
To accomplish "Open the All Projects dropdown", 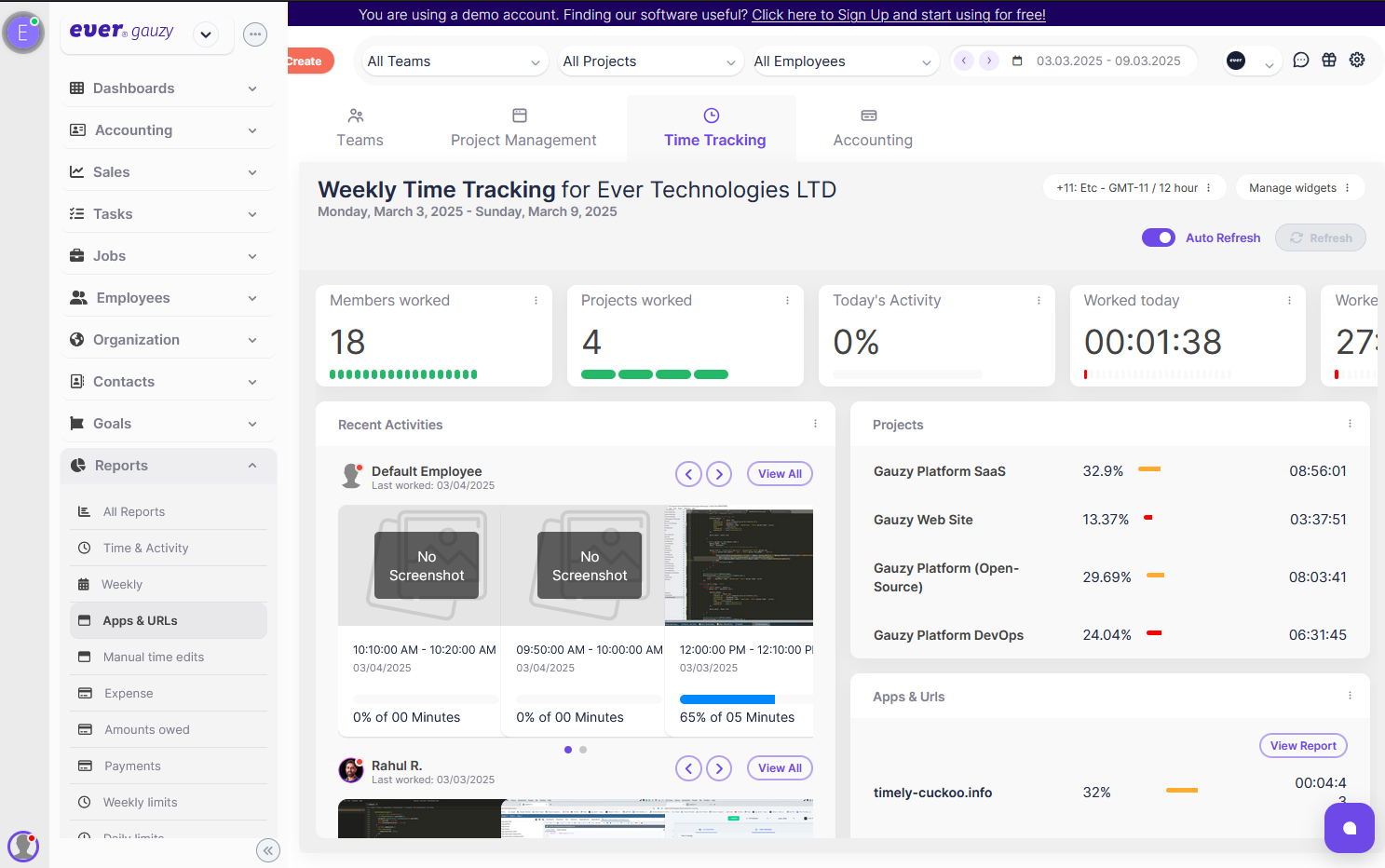I will 650,61.
